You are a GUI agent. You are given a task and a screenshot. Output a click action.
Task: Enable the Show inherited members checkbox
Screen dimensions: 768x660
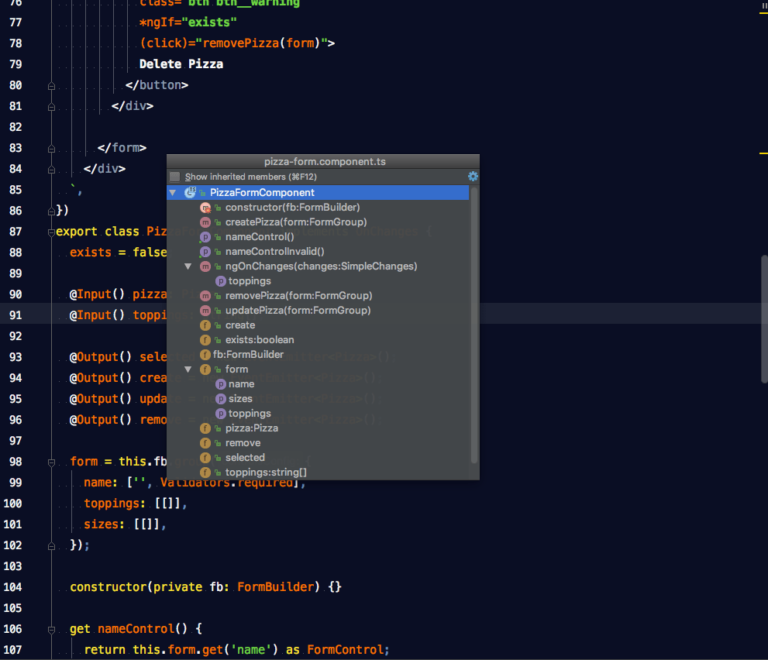[x=175, y=177]
